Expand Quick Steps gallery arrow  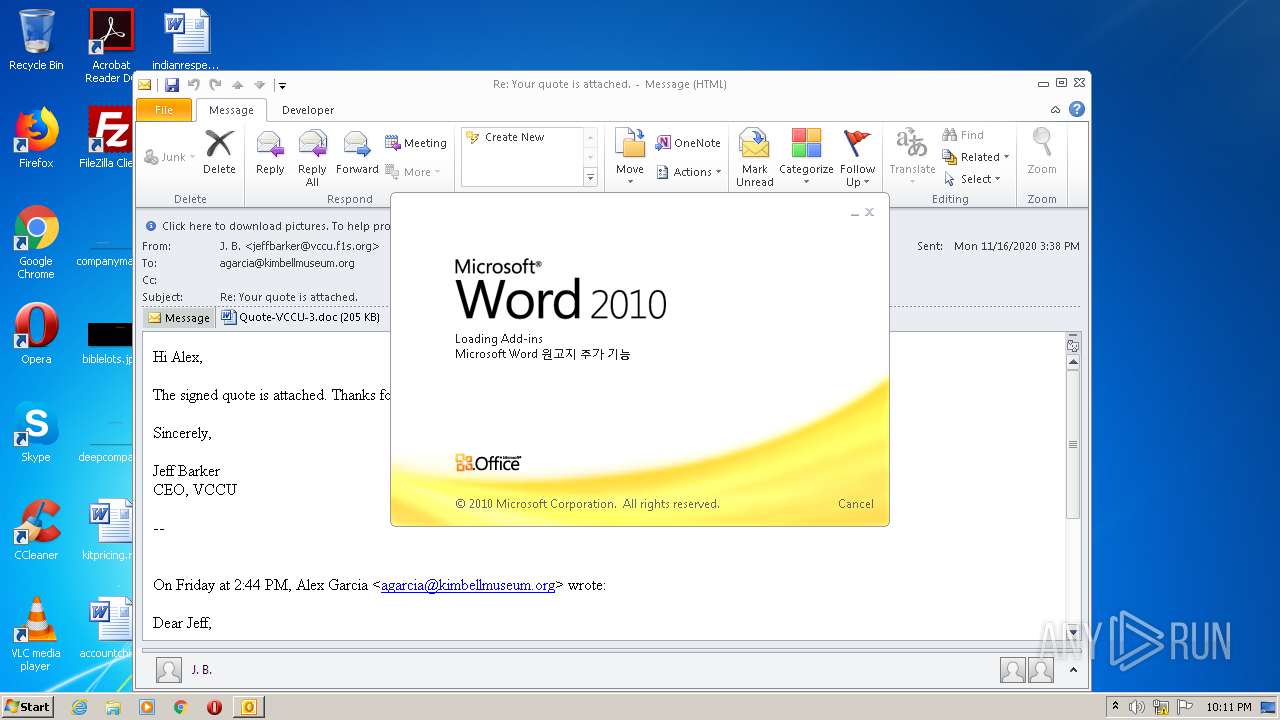(x=590, y=178)
